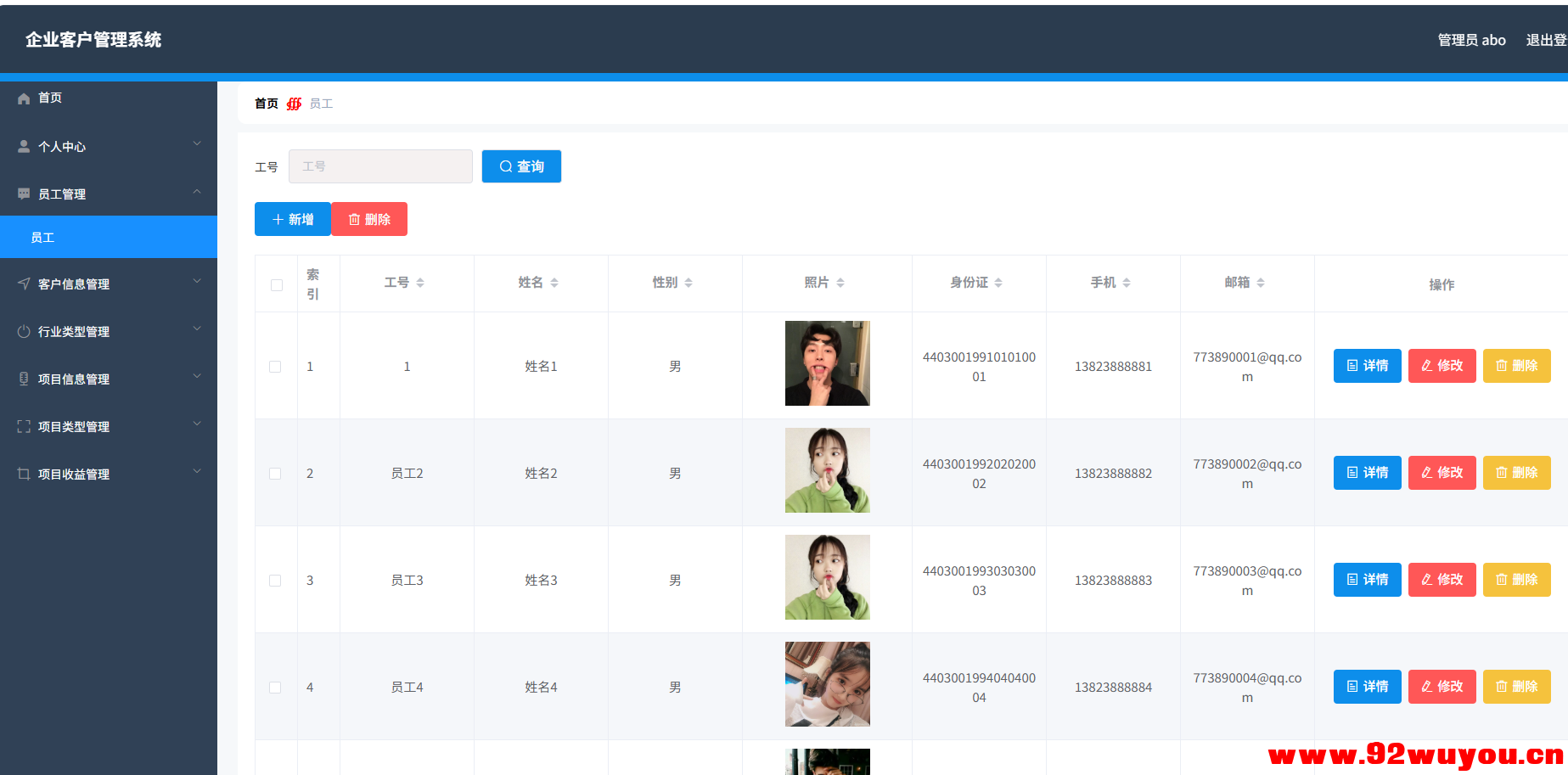Check the select-all checkbox in table header
Viewport: 1568px width, 775px height.
[x=276, y=284]
